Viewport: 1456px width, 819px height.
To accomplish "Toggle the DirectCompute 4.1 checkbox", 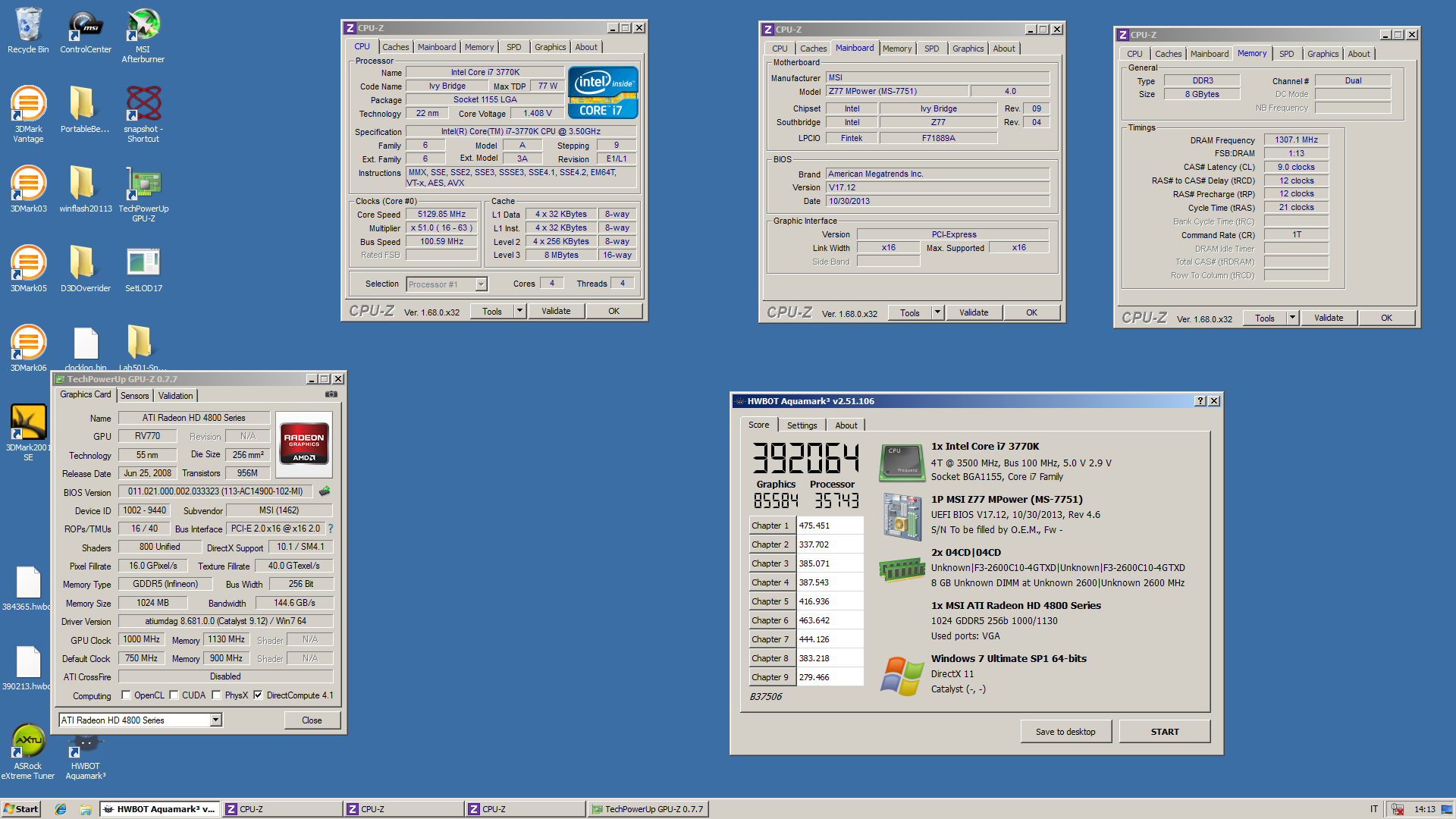I will (258, 695).
